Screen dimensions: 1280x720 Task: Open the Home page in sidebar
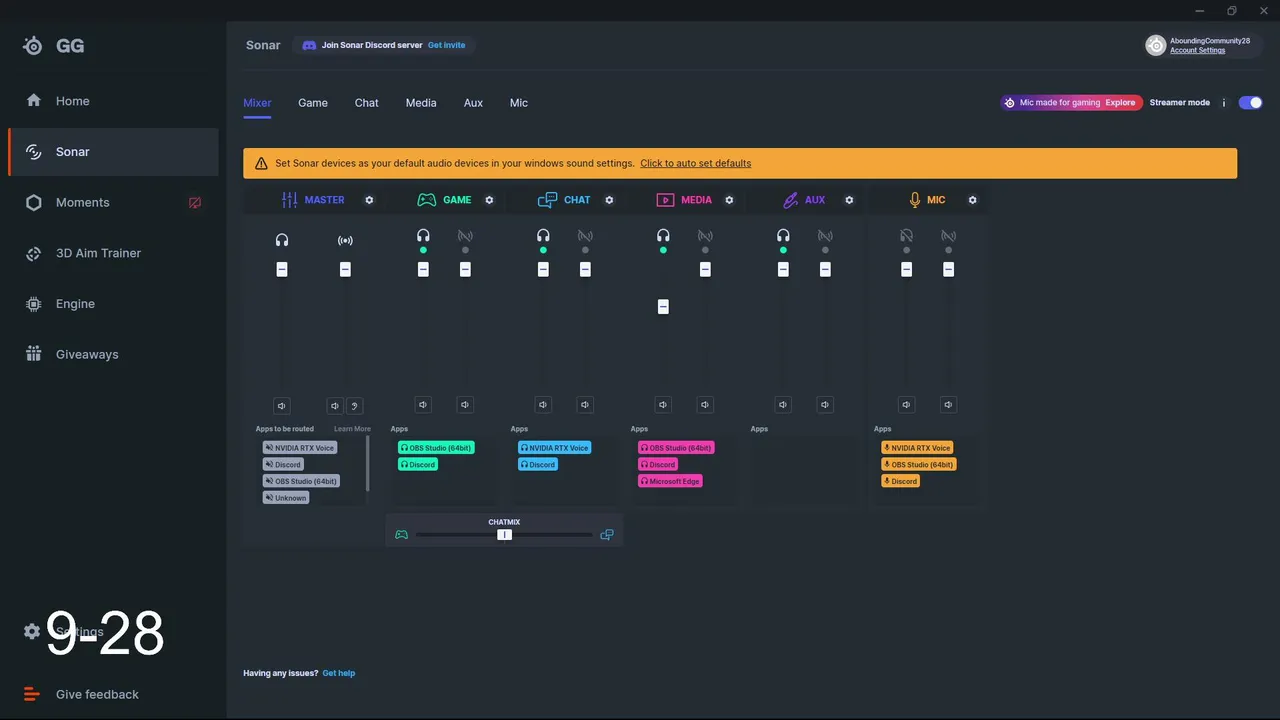[x=113, y=101]
